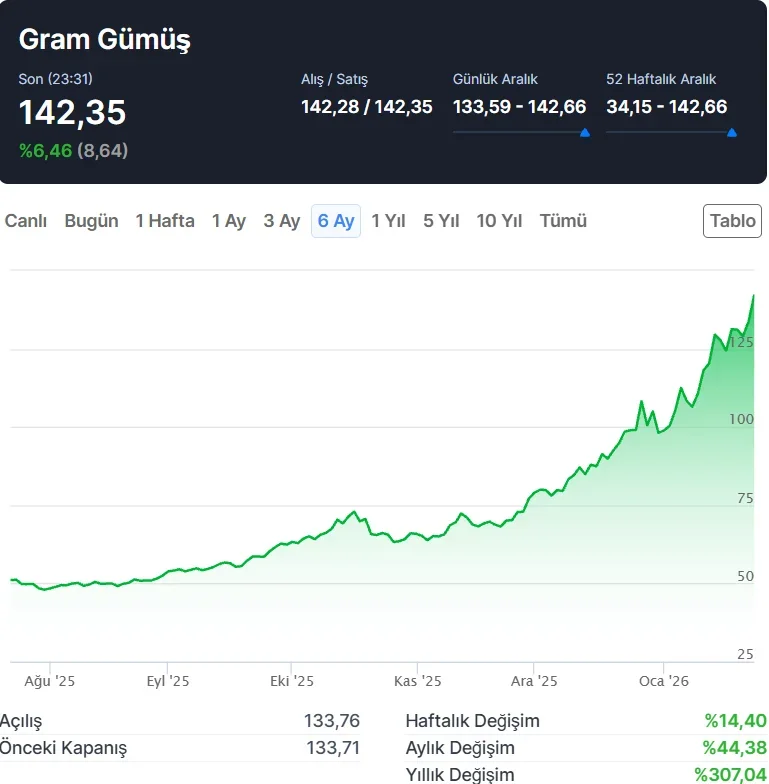The image size is (769, 784).
Task: Show the 1 Hafta chart range
Action: [165, 221]
